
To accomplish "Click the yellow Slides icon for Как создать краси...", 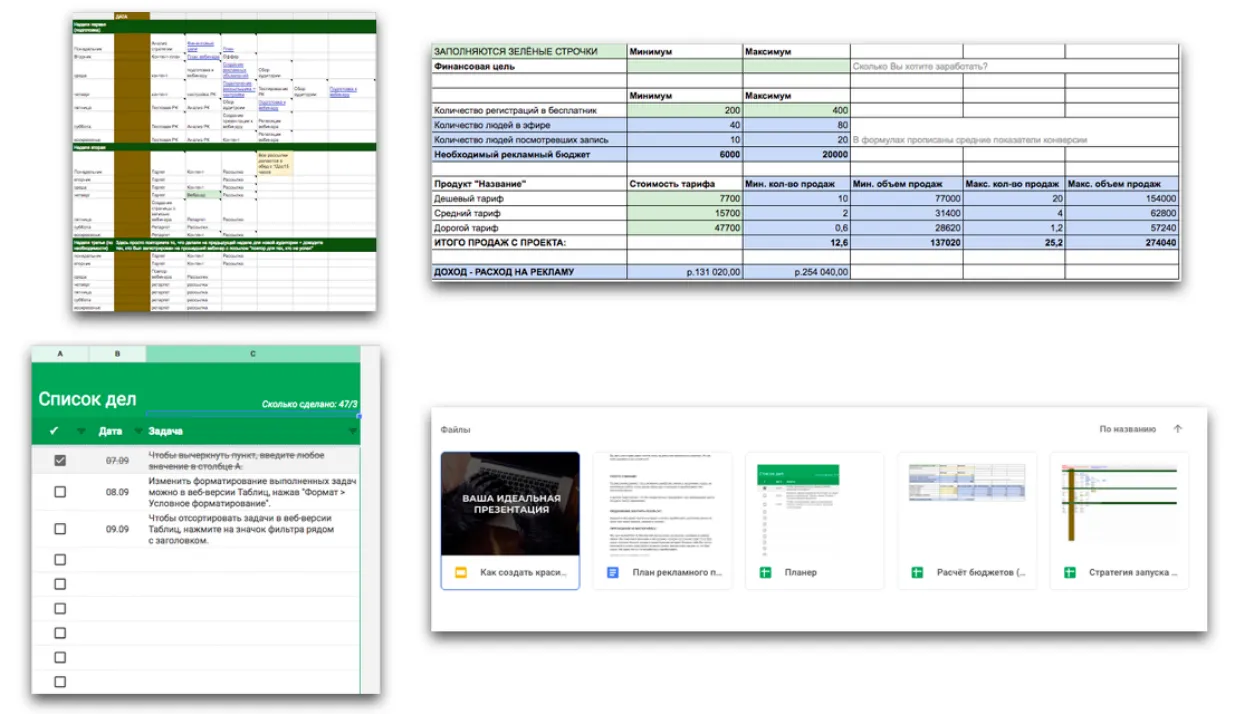I will click(x=461, y=573).
